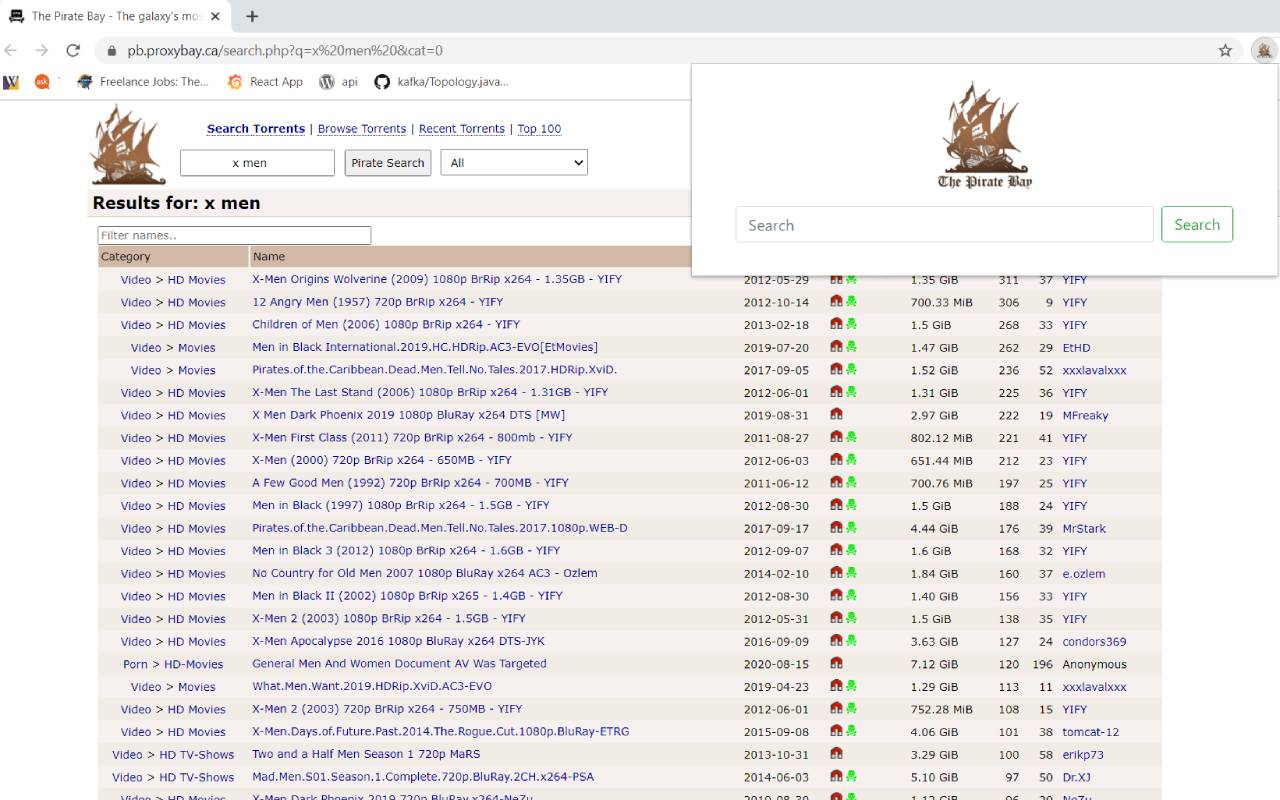Click the Pirate Search button
The image size is (1280, 800).
tap(388, 163)
